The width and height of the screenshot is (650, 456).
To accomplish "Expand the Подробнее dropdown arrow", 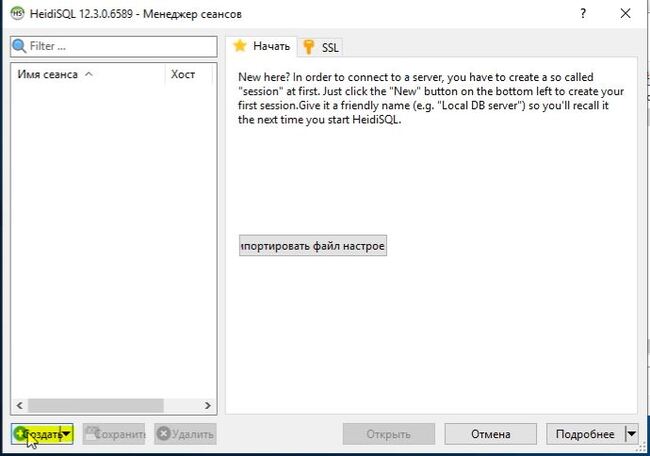I will coord(631,434).
